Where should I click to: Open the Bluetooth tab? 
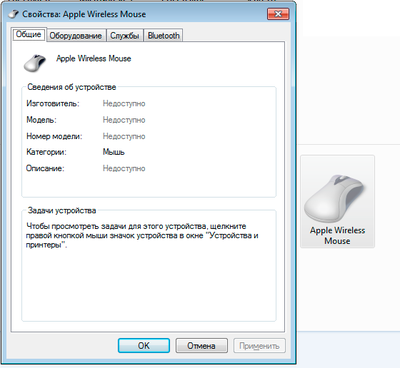coord(163,35)
